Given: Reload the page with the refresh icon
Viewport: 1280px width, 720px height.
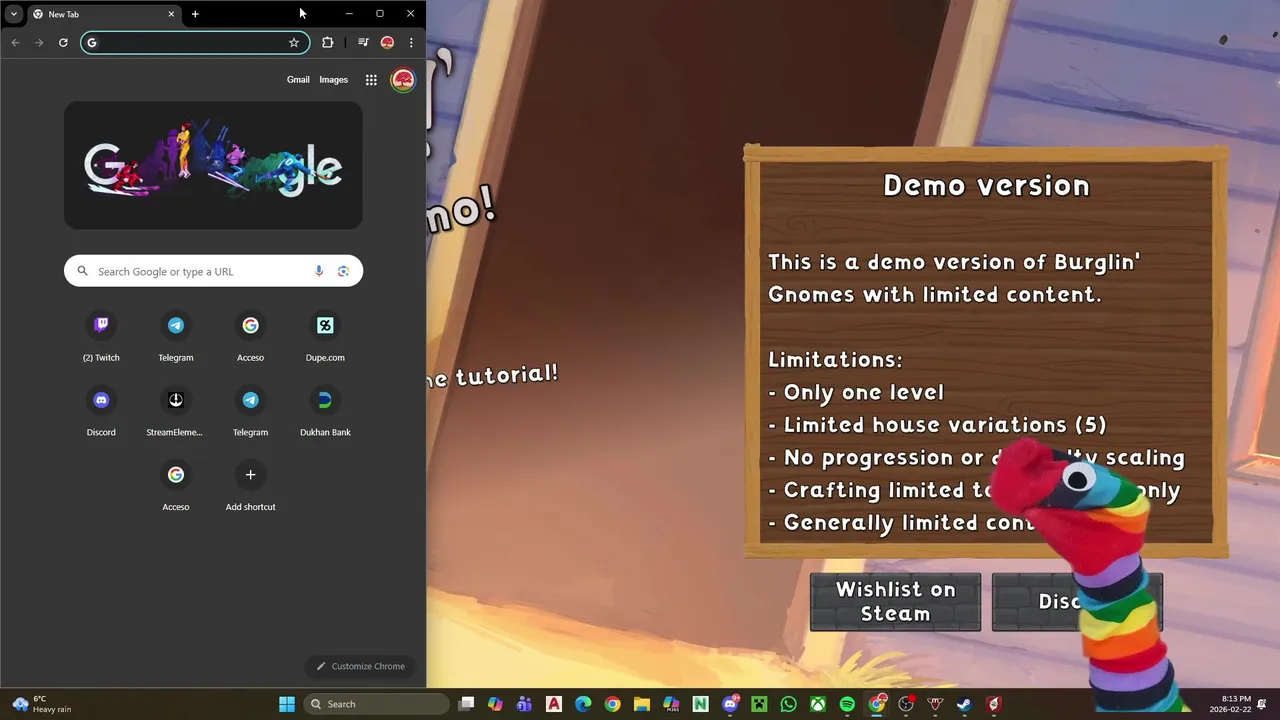Looking at the screenshot, I should [x=63, y=42].
